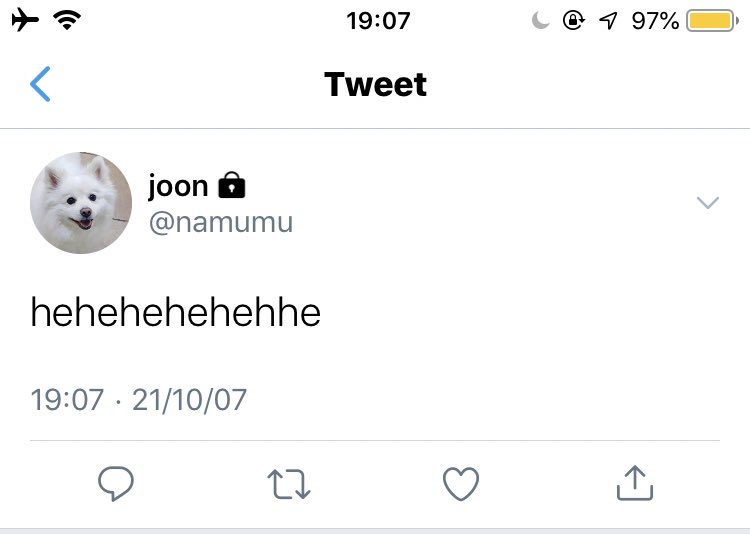The height and width of the screenshot is (534, 750).
Task: Tap the 19:07 tweet timestamp
Action: point(67,400)
